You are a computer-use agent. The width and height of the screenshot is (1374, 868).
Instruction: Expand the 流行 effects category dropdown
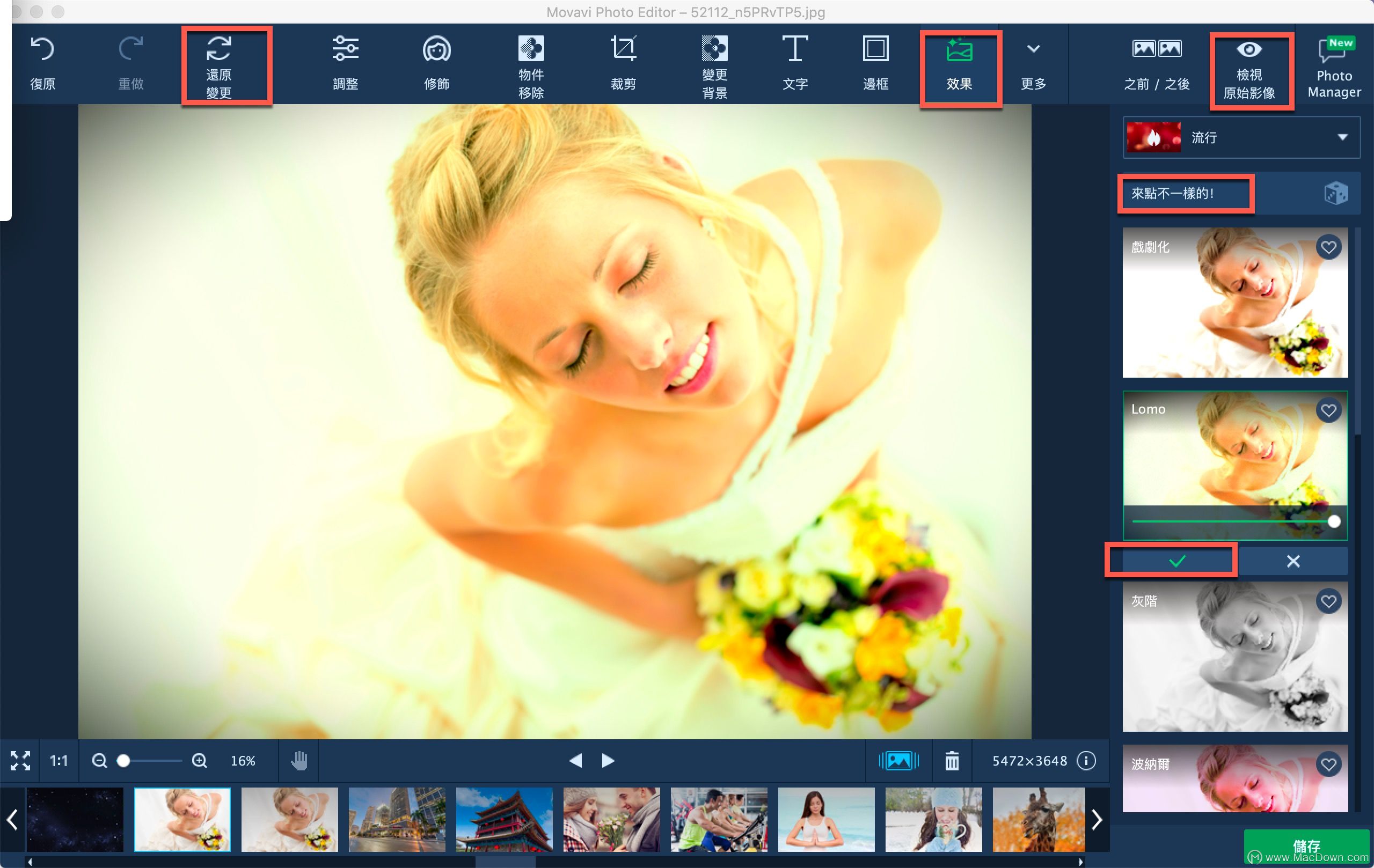click(1241, 137)
